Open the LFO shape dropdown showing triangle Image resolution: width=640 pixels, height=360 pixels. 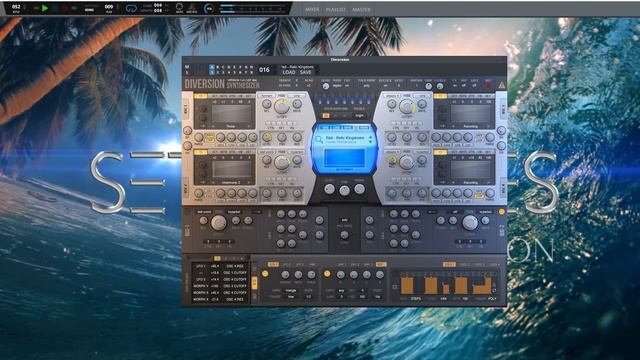pos(291,290)
